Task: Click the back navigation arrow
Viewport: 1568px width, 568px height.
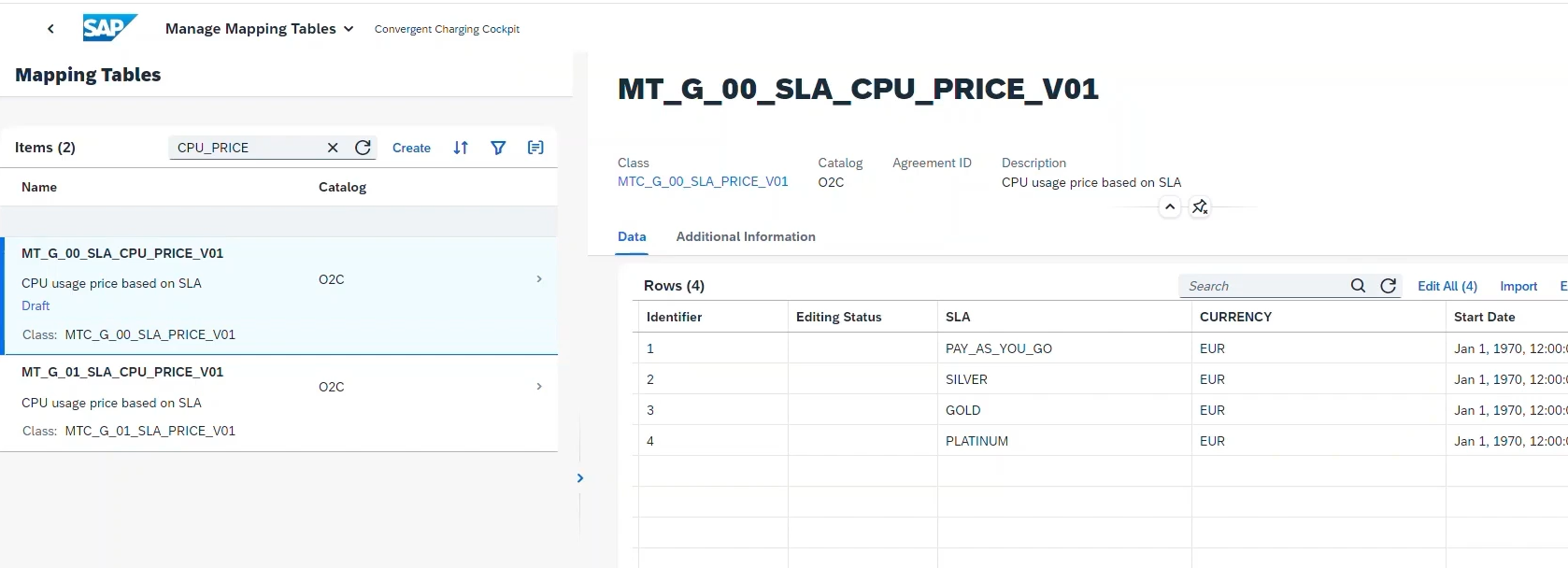Action: coord(50,29)
